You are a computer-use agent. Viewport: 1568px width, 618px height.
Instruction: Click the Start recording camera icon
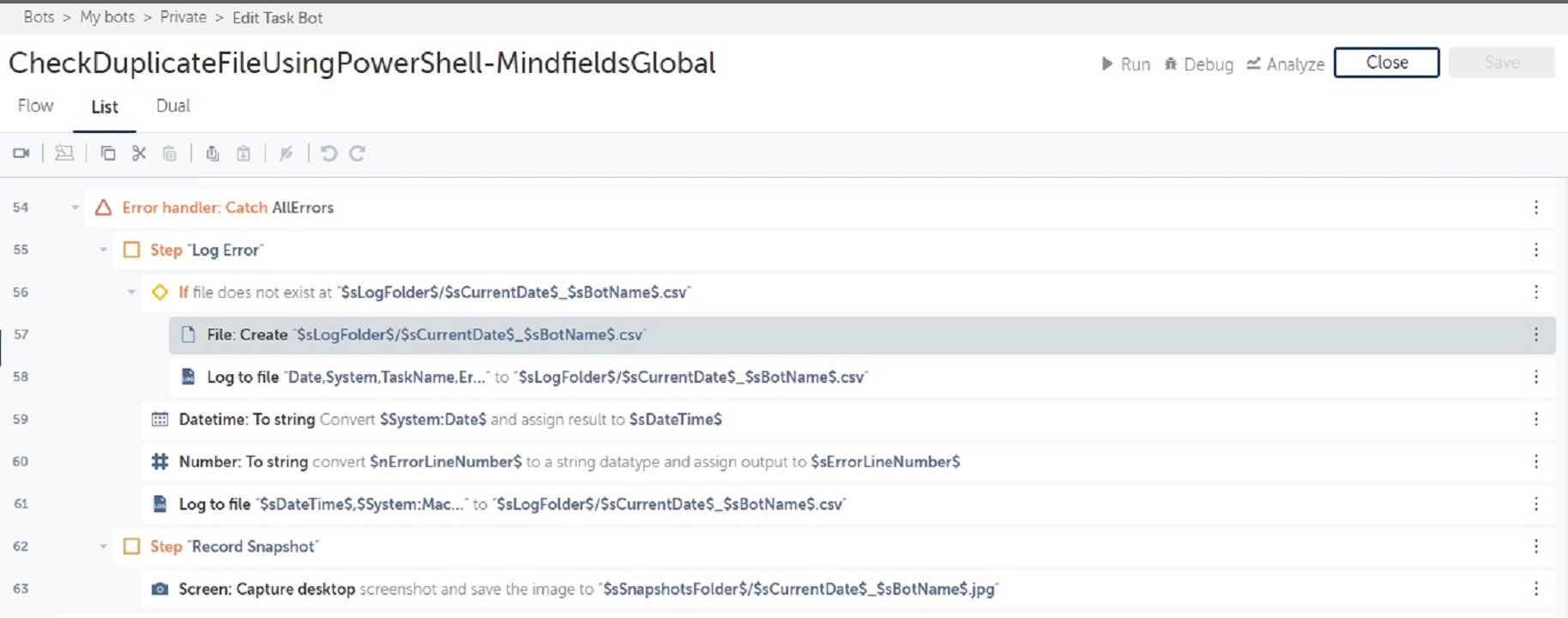point(21,154)
